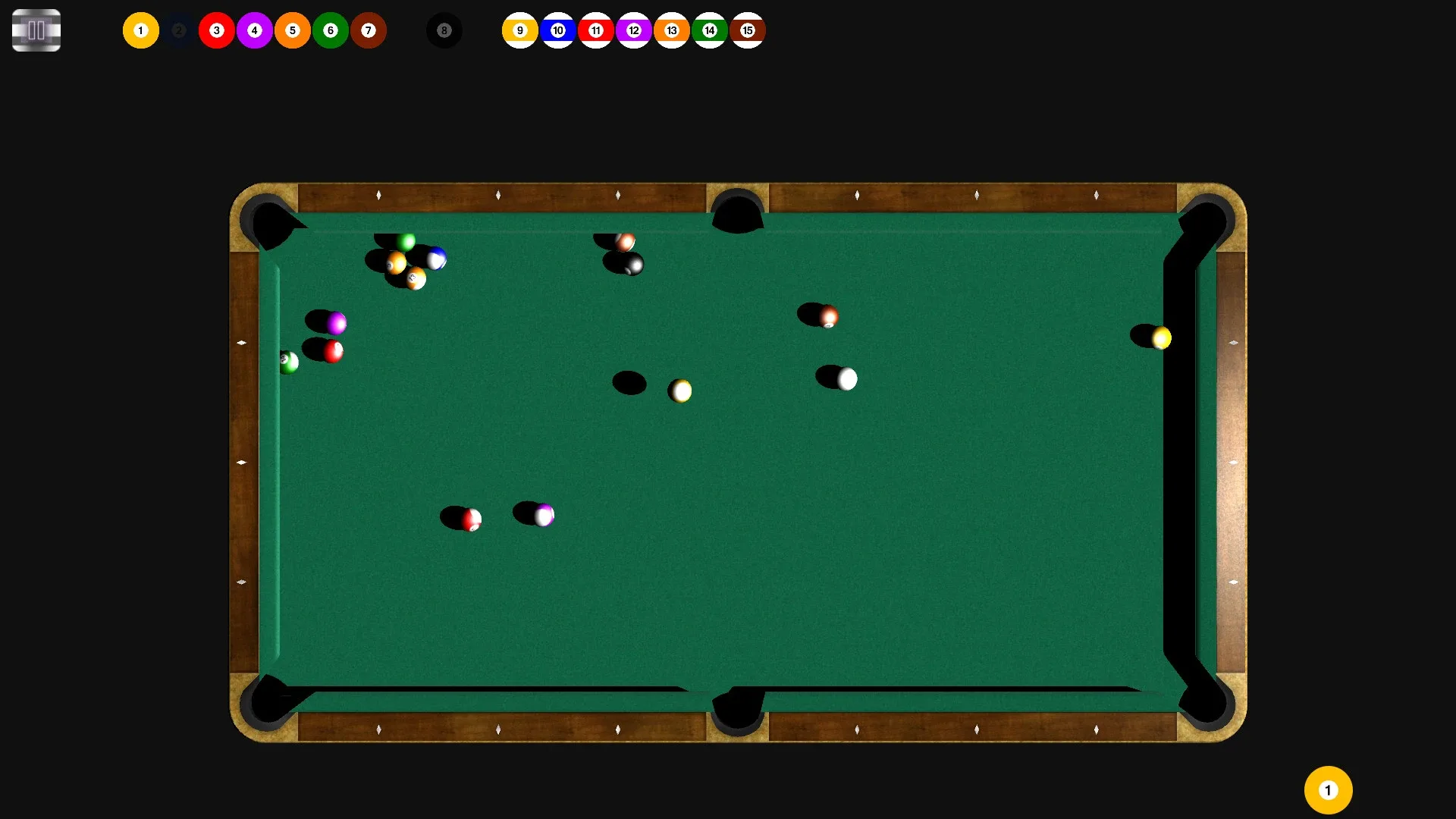Toggle the dimmed 2 ball indicator
The width and height of the screenshot is (1456, 819).
(x=179, y=30)
